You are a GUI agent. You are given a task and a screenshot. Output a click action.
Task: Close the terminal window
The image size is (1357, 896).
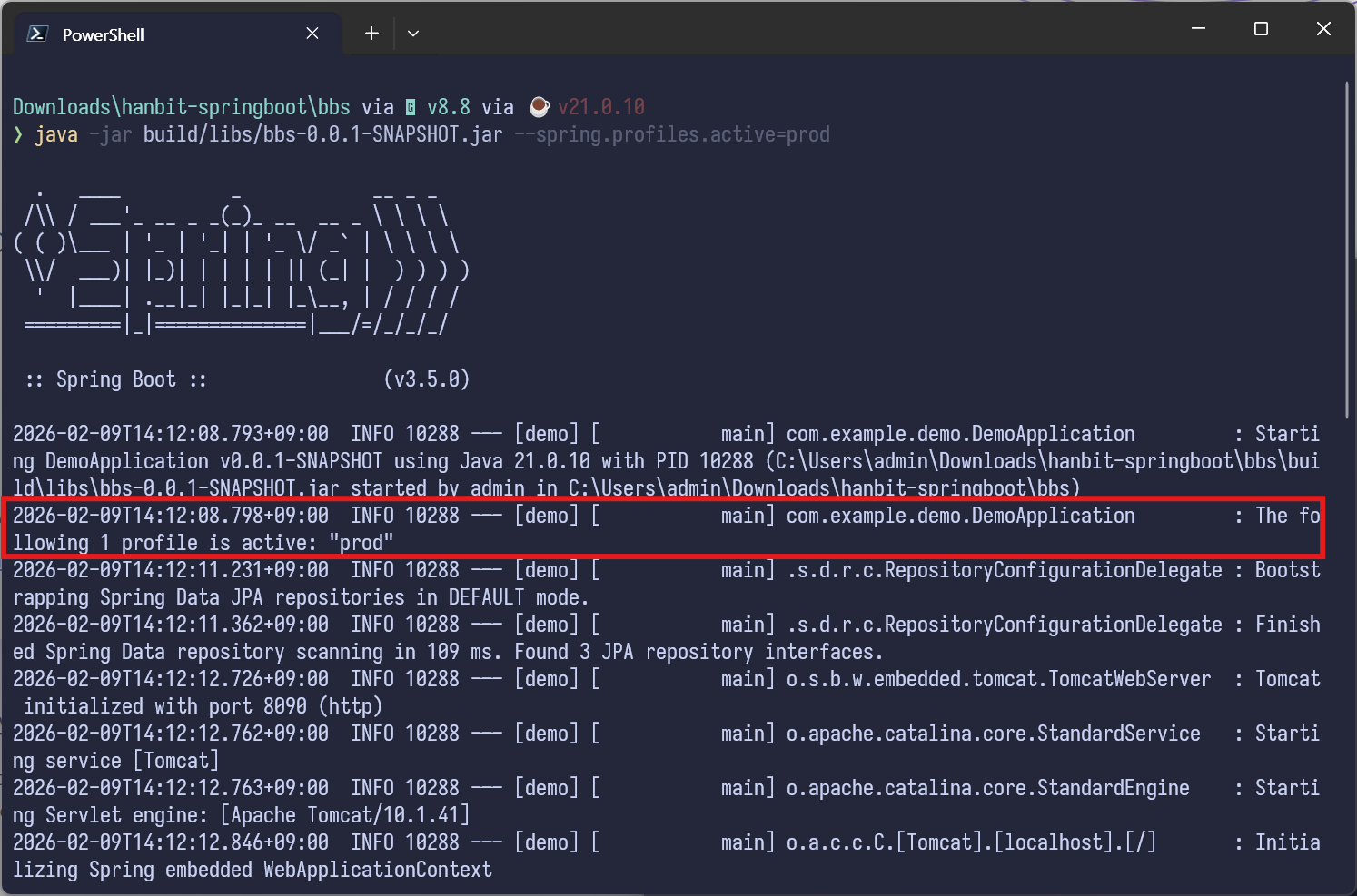click(1323, 29)
